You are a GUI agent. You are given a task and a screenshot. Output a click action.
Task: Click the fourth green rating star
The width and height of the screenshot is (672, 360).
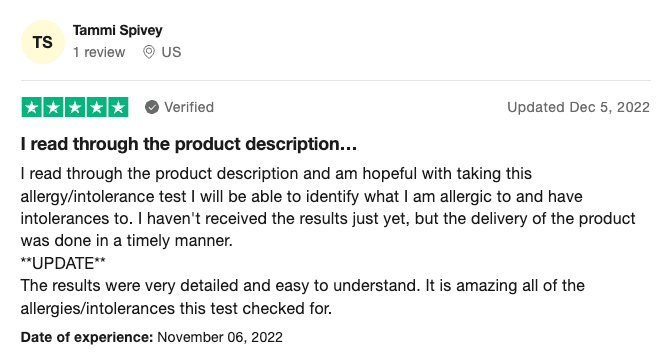[96, 107]
